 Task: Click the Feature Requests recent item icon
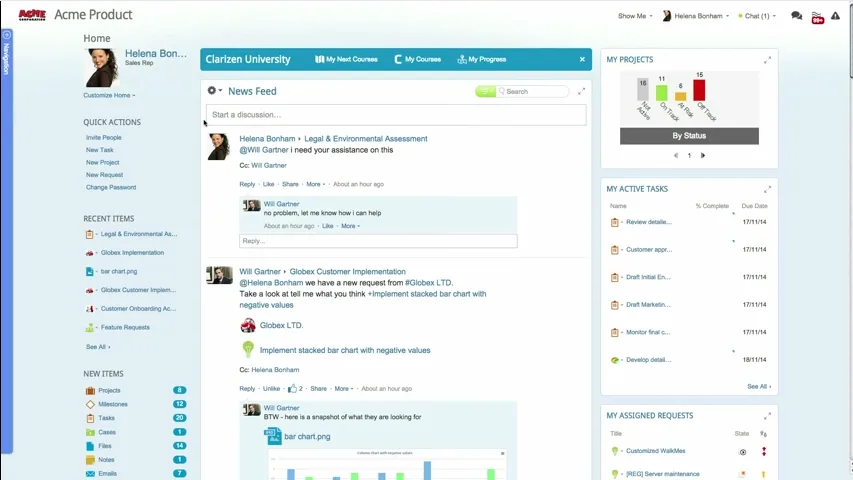(x=89, y=328)
